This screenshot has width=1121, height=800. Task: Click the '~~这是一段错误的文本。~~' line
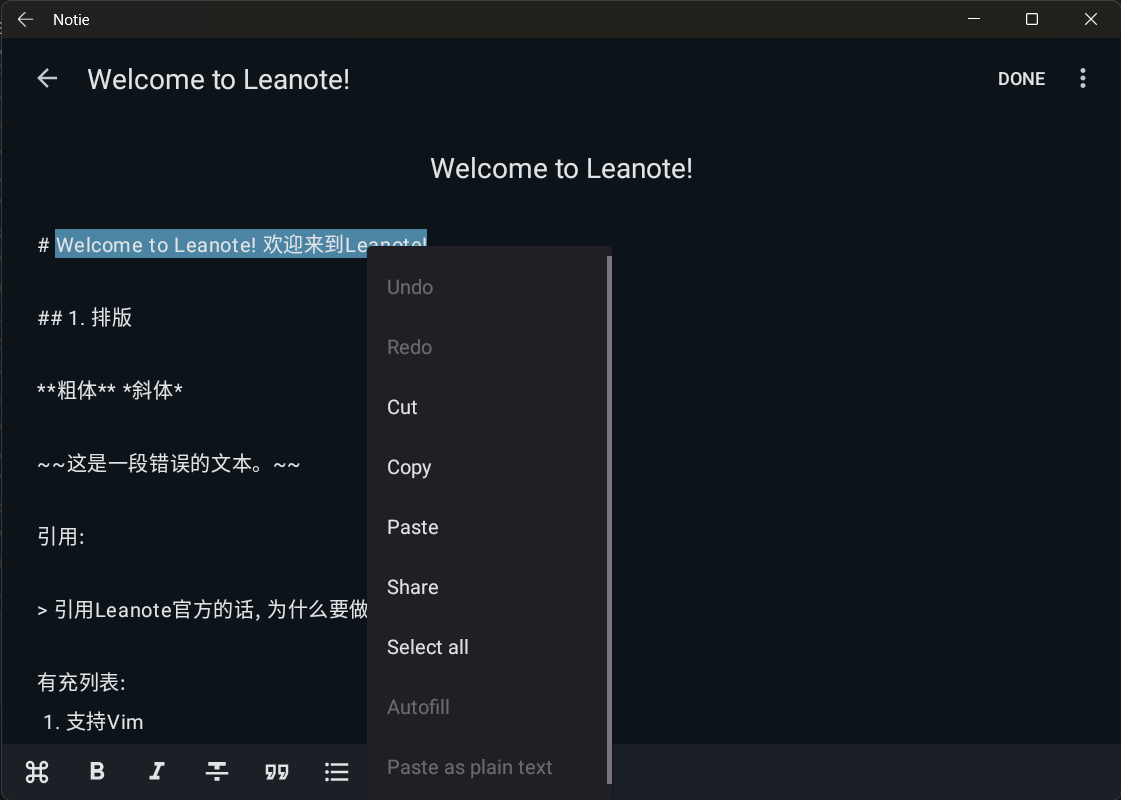tap(169, 463)
